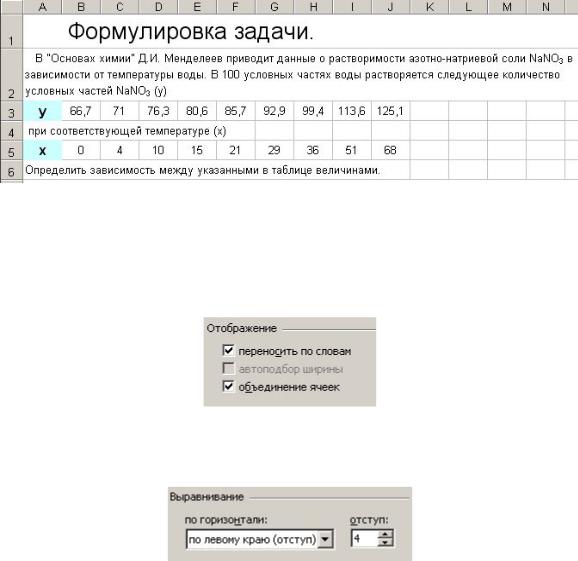Select row header 3
This screenshot has width=578, height=561.
11,111
